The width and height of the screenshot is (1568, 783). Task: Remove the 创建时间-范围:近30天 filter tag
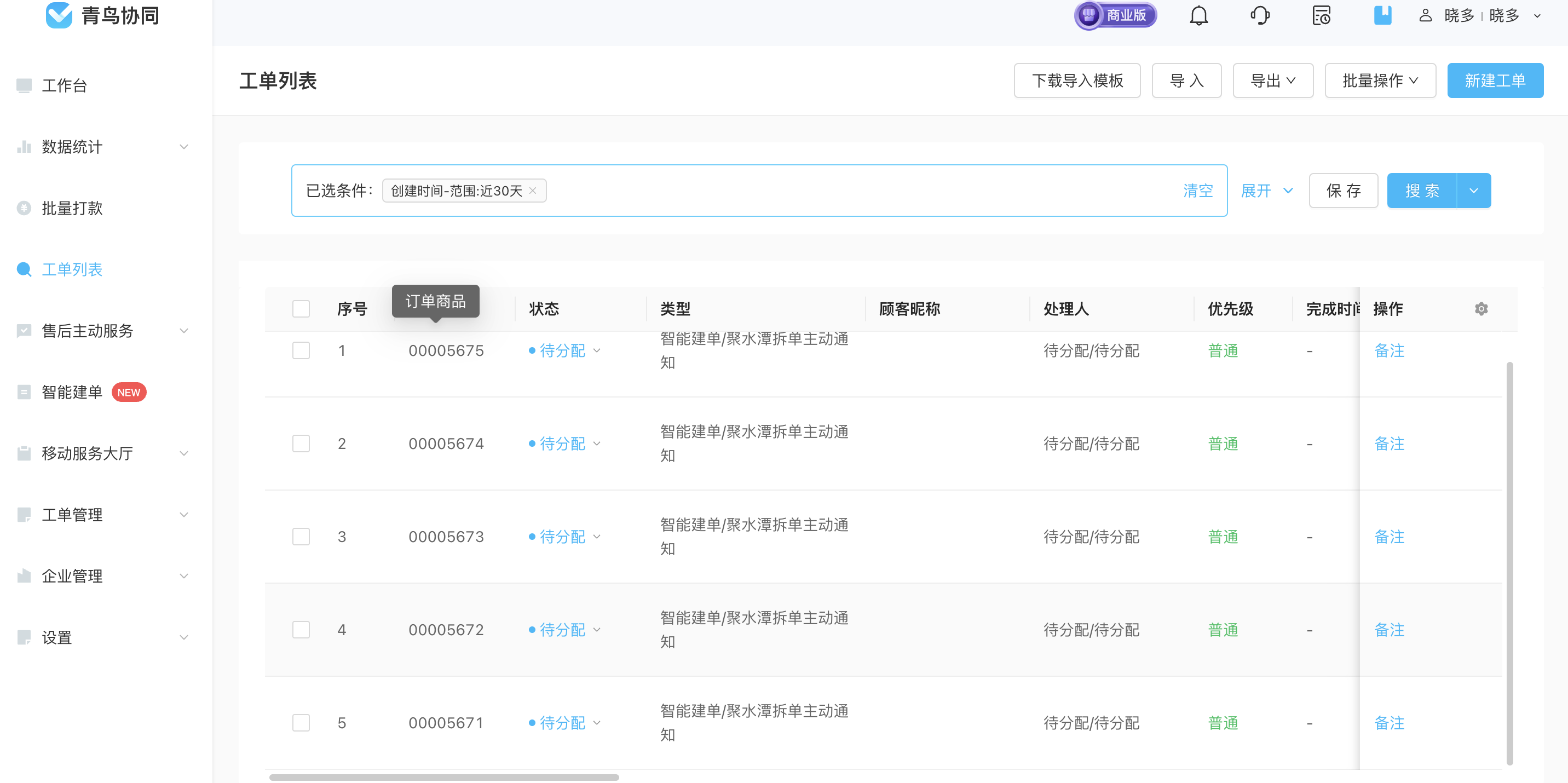pos(533,191)
